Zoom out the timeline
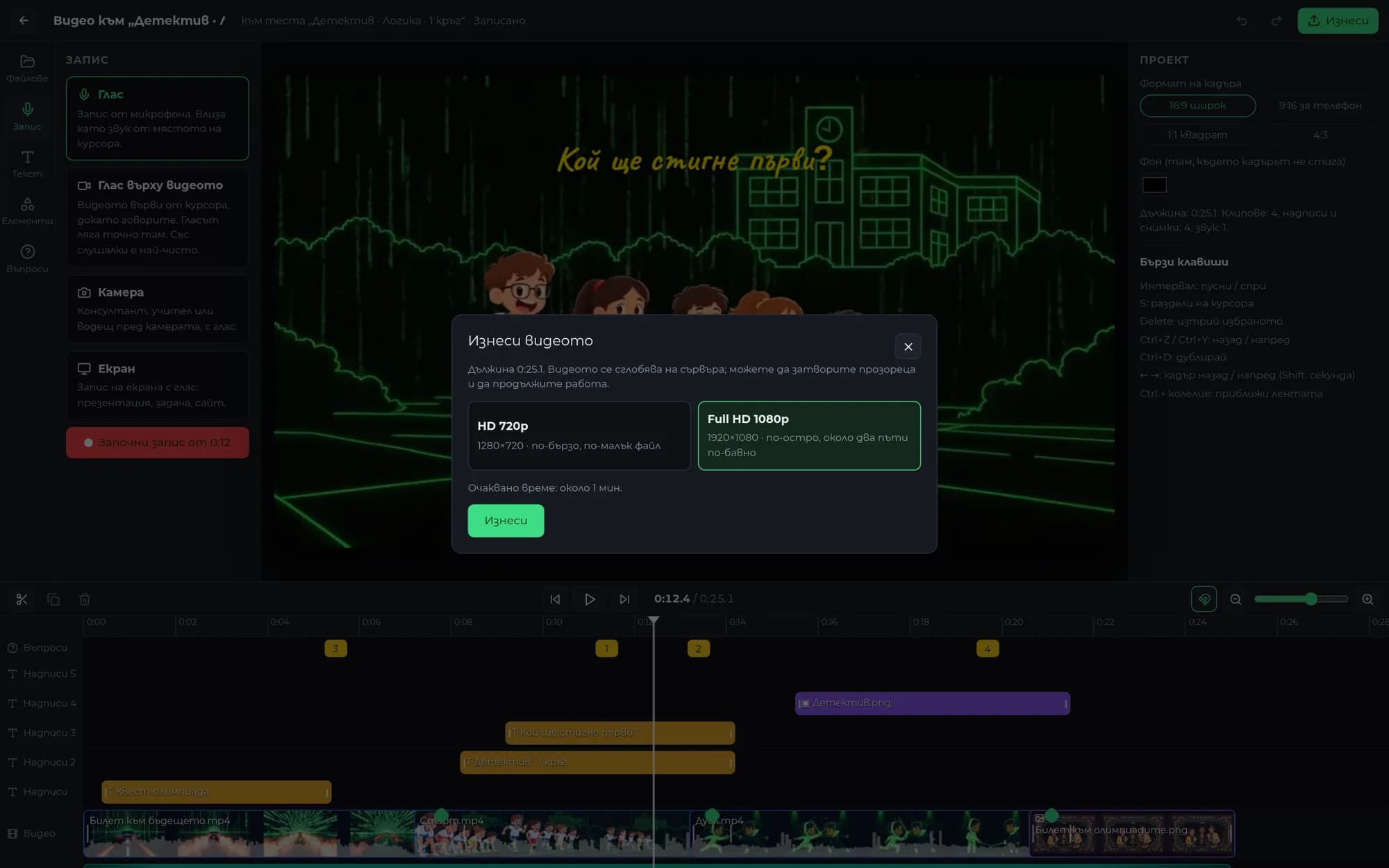 click(1236, 599)
